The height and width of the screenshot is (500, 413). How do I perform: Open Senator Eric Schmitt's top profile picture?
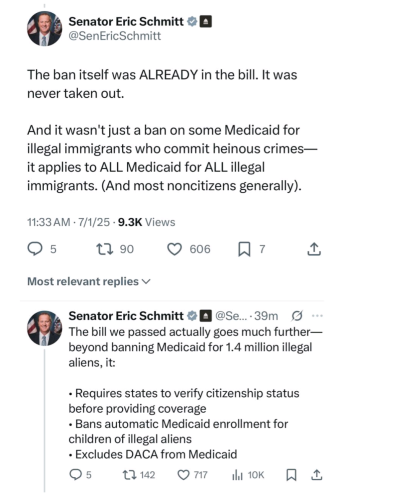tap(44, 29)
